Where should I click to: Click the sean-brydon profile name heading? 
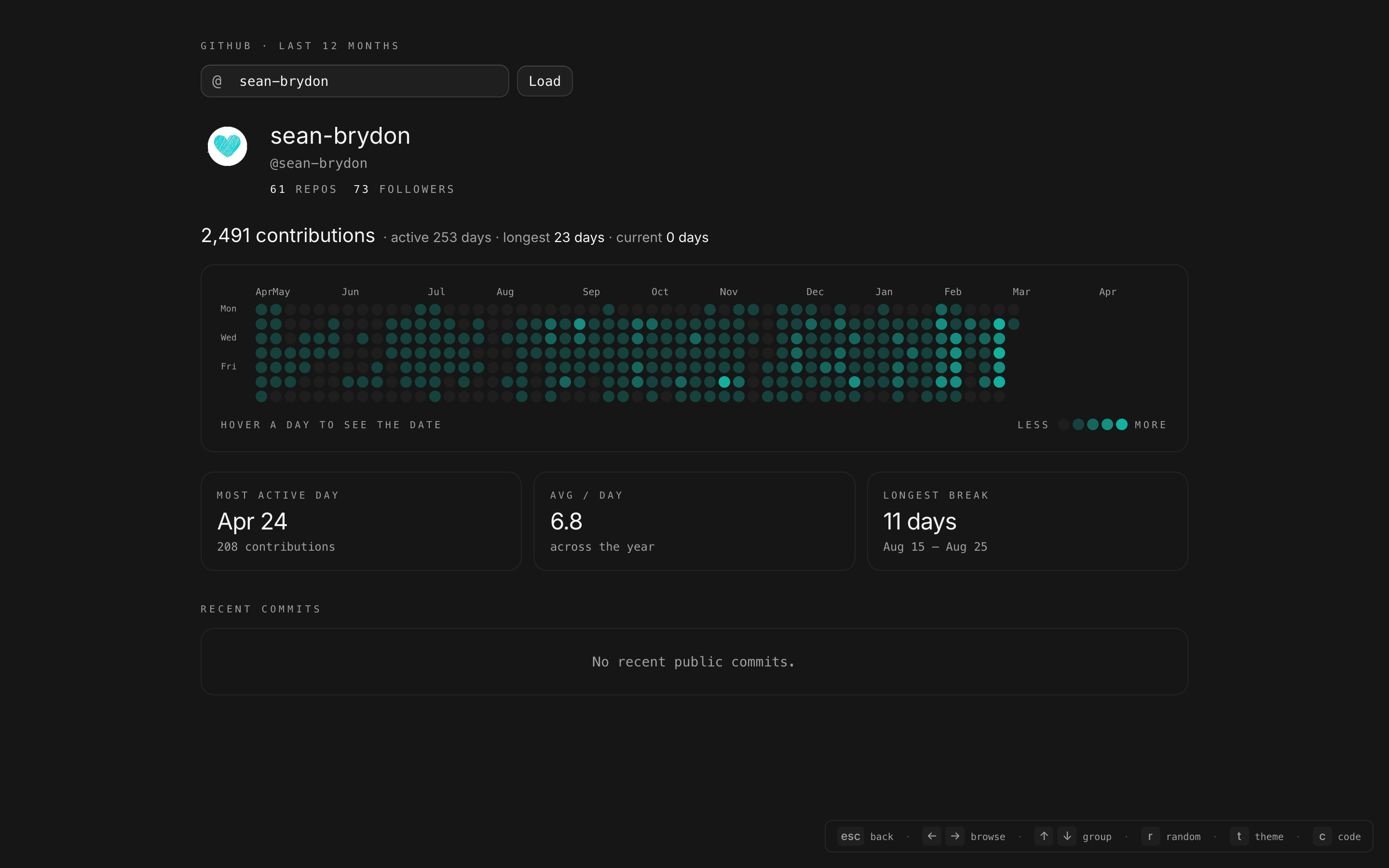[x=340, y=136]
